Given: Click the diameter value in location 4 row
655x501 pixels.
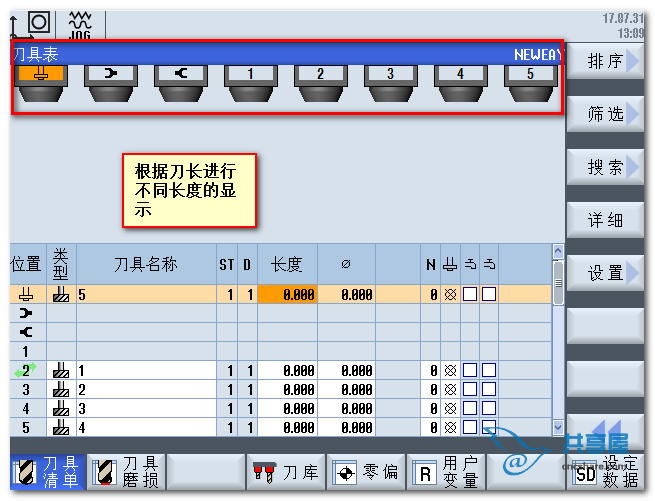Looking at the screenshot, I should 346,408.
